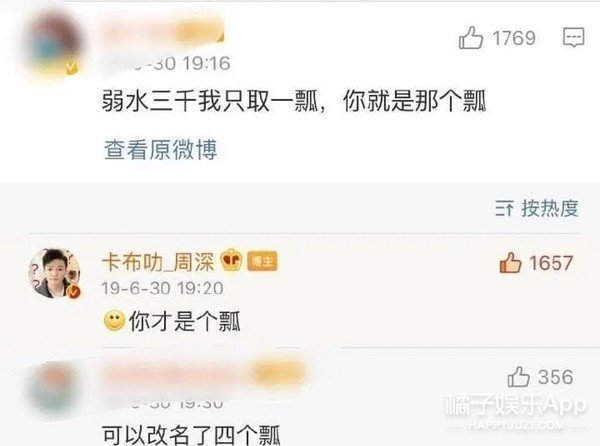Tap the orange verified V badge on 周深's avatar

tap(74, 292)
